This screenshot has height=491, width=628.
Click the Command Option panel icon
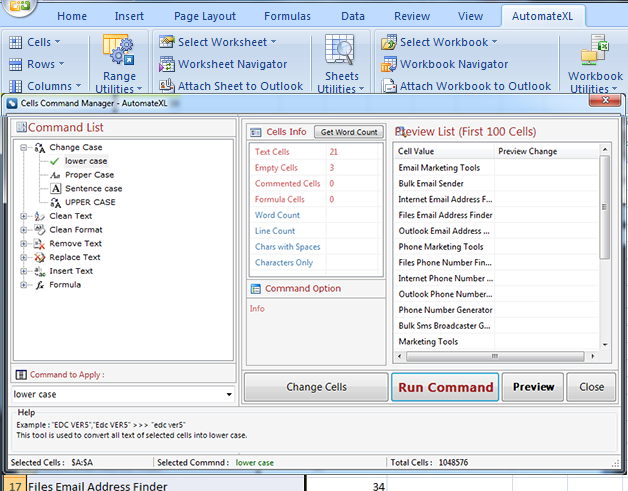(256, 289)
